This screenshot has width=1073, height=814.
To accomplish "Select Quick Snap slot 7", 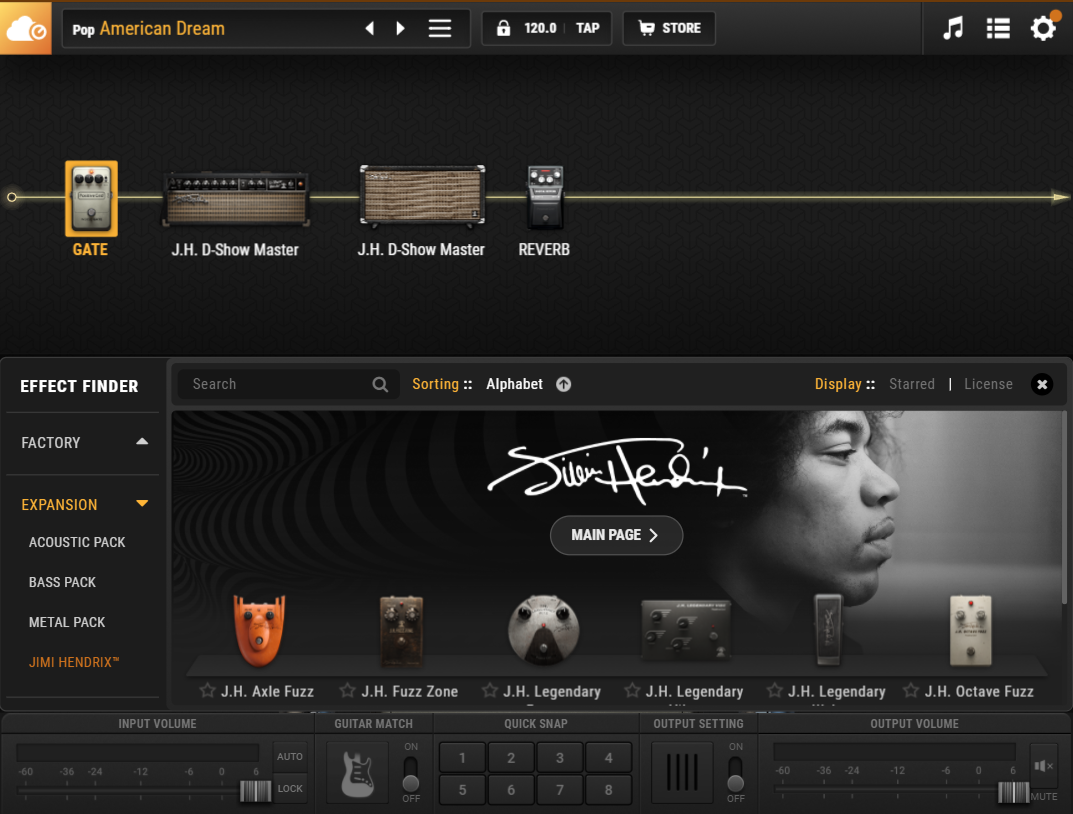I will click(560, 790).
